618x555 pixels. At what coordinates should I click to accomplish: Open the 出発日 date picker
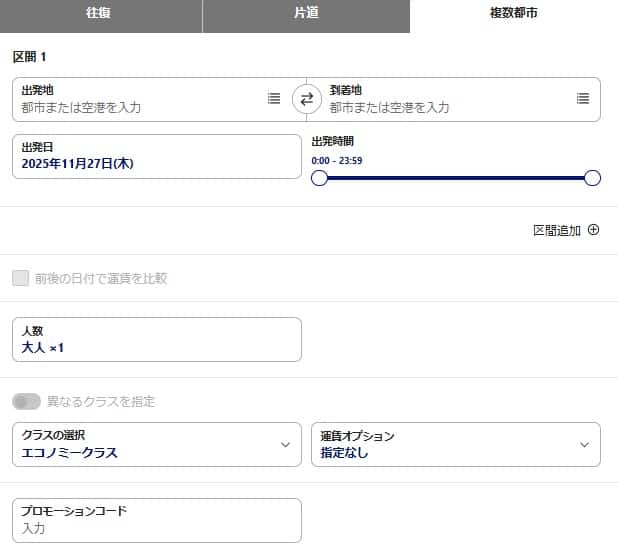tap(157, 156)
